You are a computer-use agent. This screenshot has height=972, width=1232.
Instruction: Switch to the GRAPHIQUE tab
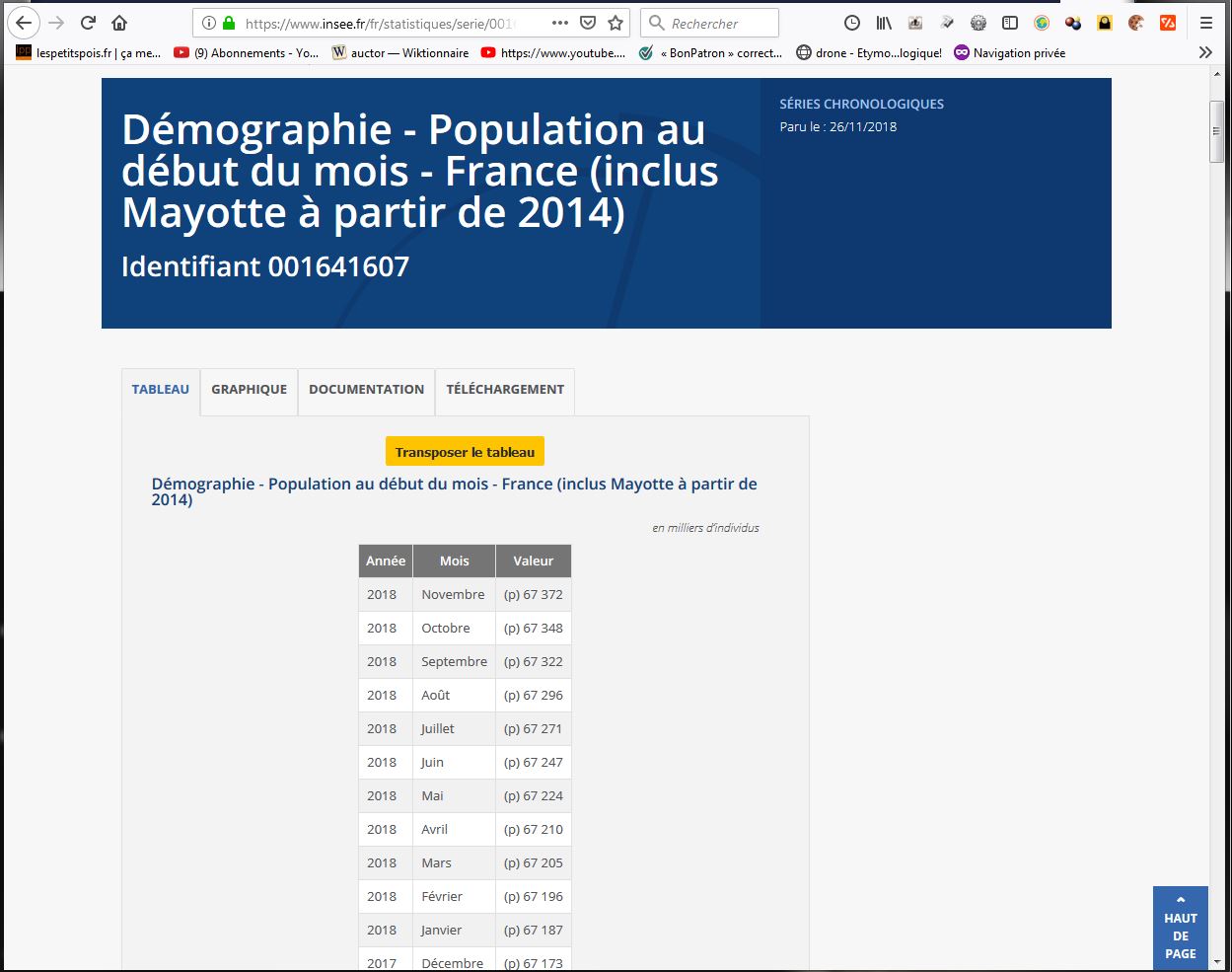pos(249,390)
